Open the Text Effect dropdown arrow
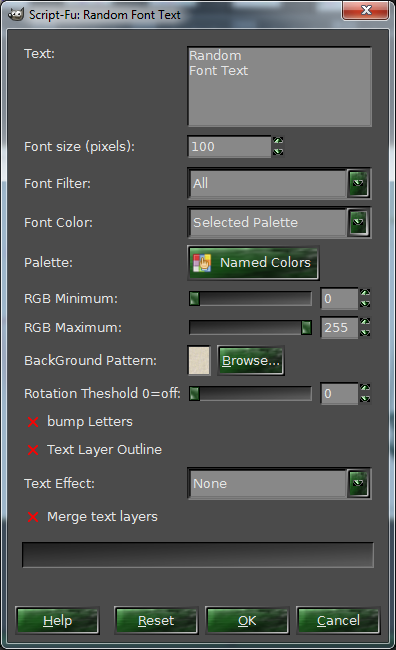 pos(358,483)
